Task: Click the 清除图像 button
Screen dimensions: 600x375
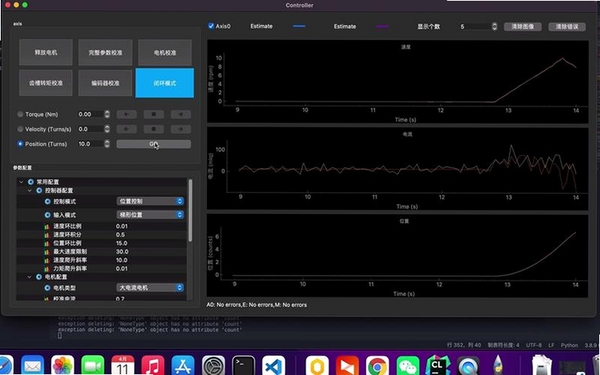Action: click(x=522, y=26)
